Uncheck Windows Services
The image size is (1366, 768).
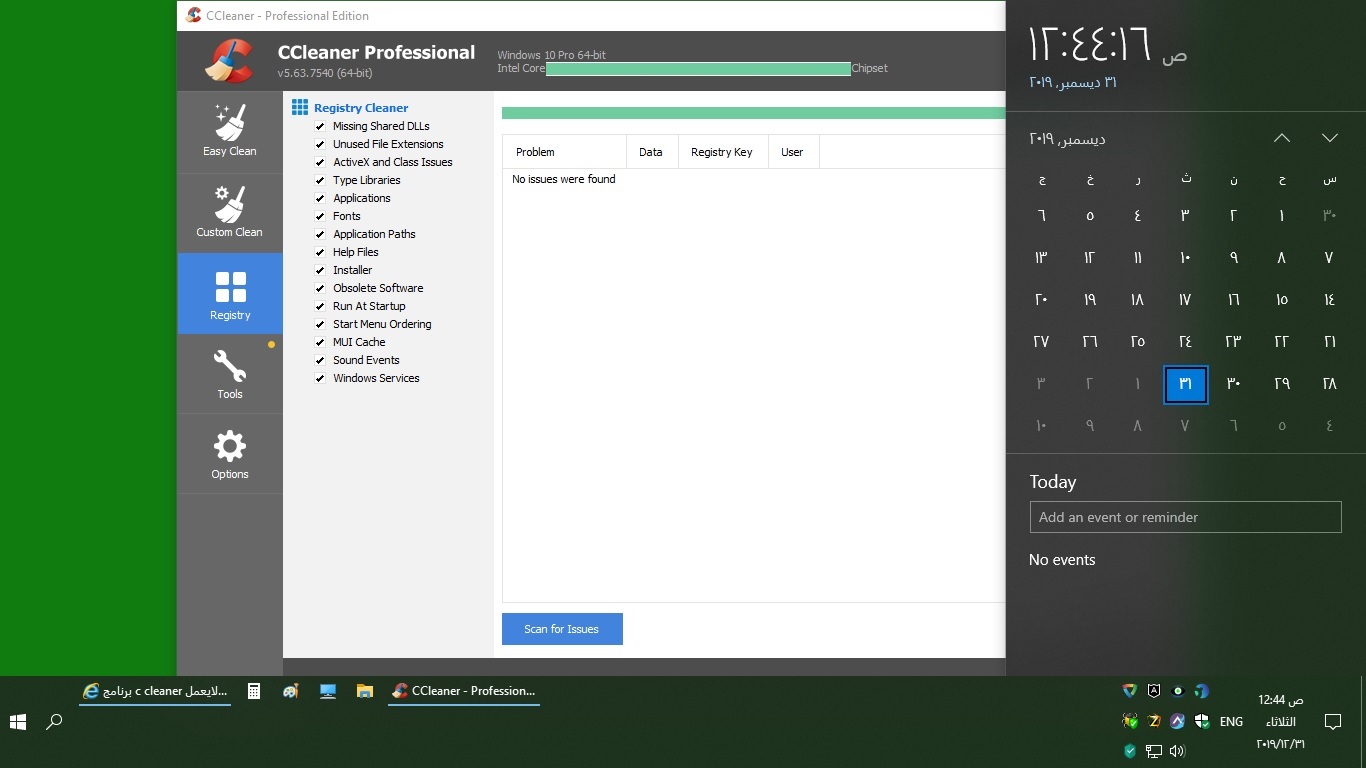tap(320, 378)
